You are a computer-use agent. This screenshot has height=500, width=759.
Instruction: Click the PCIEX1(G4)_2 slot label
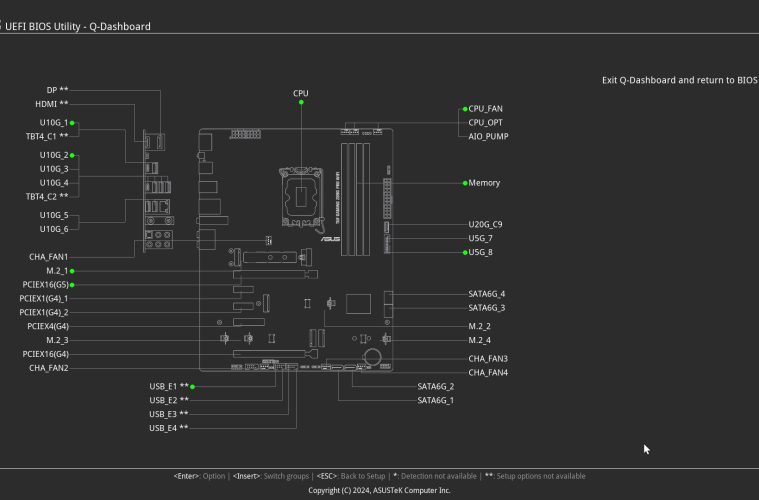click(44, 313)
